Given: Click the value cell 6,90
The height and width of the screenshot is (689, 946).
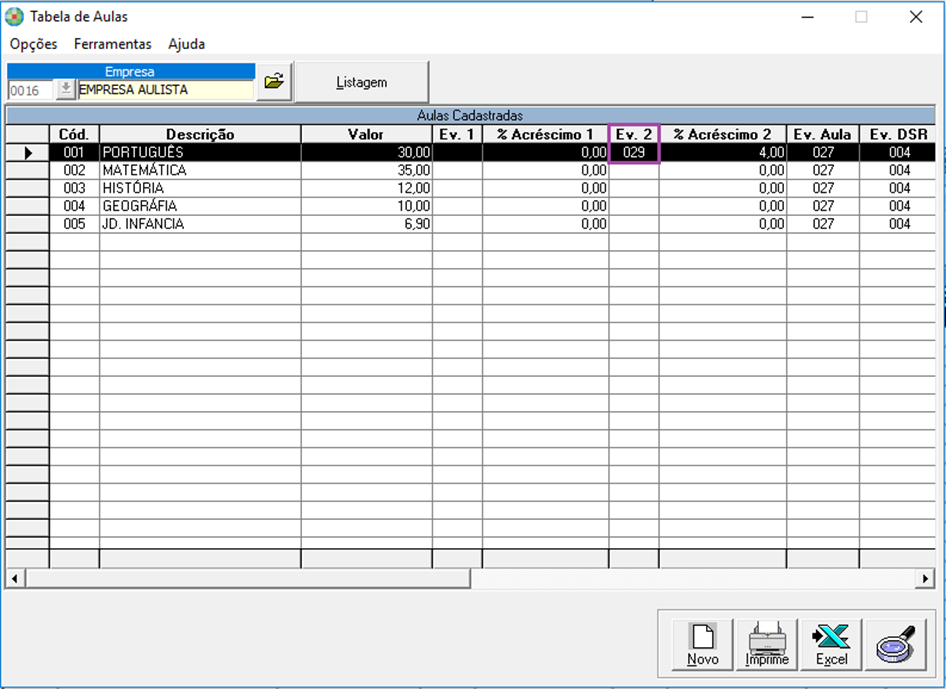Looking at the screenshot, I should click(366, 224).
